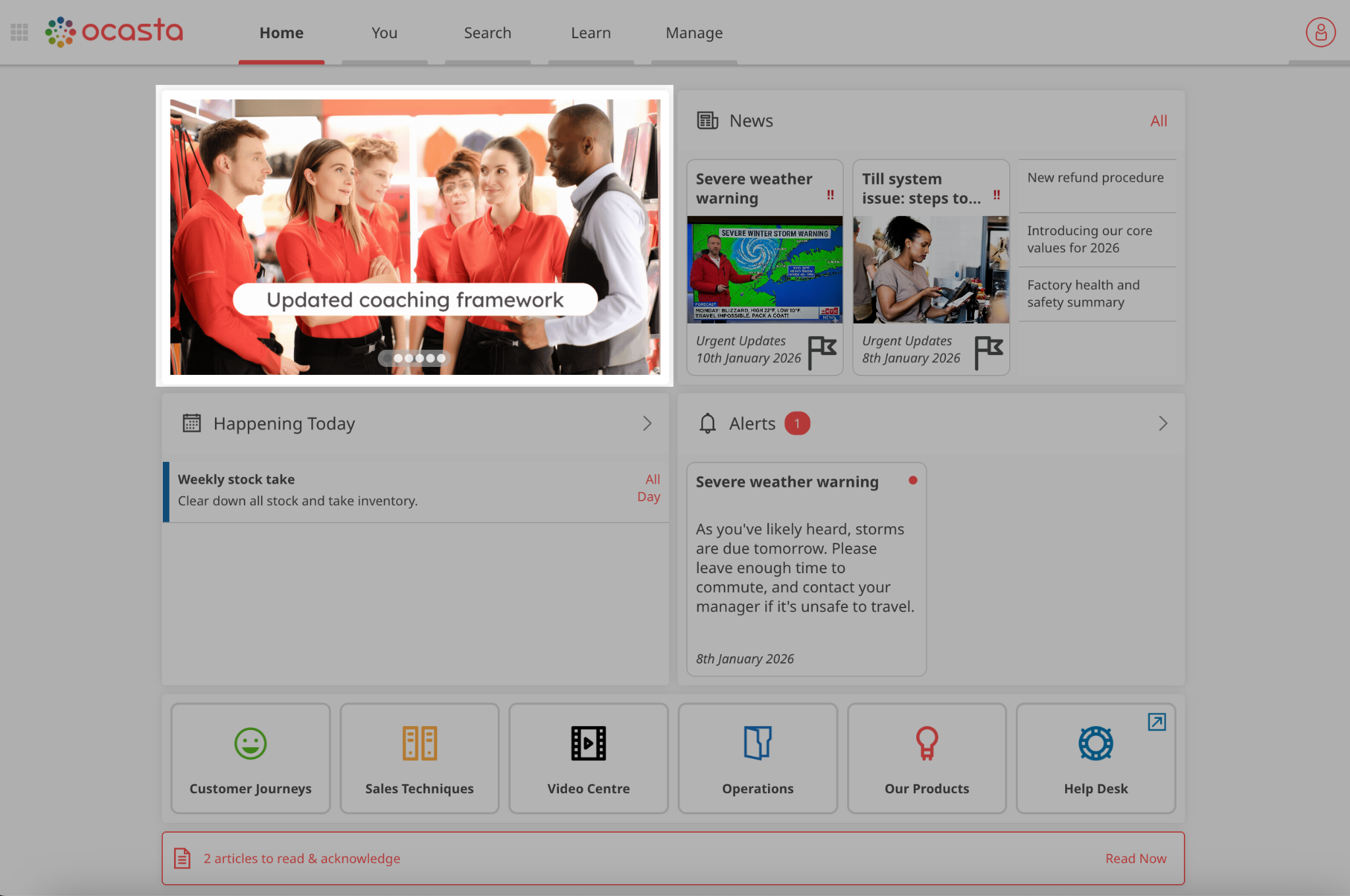Open the app grid launcher icon
The image size is (1350, 896).
point(19,32)
